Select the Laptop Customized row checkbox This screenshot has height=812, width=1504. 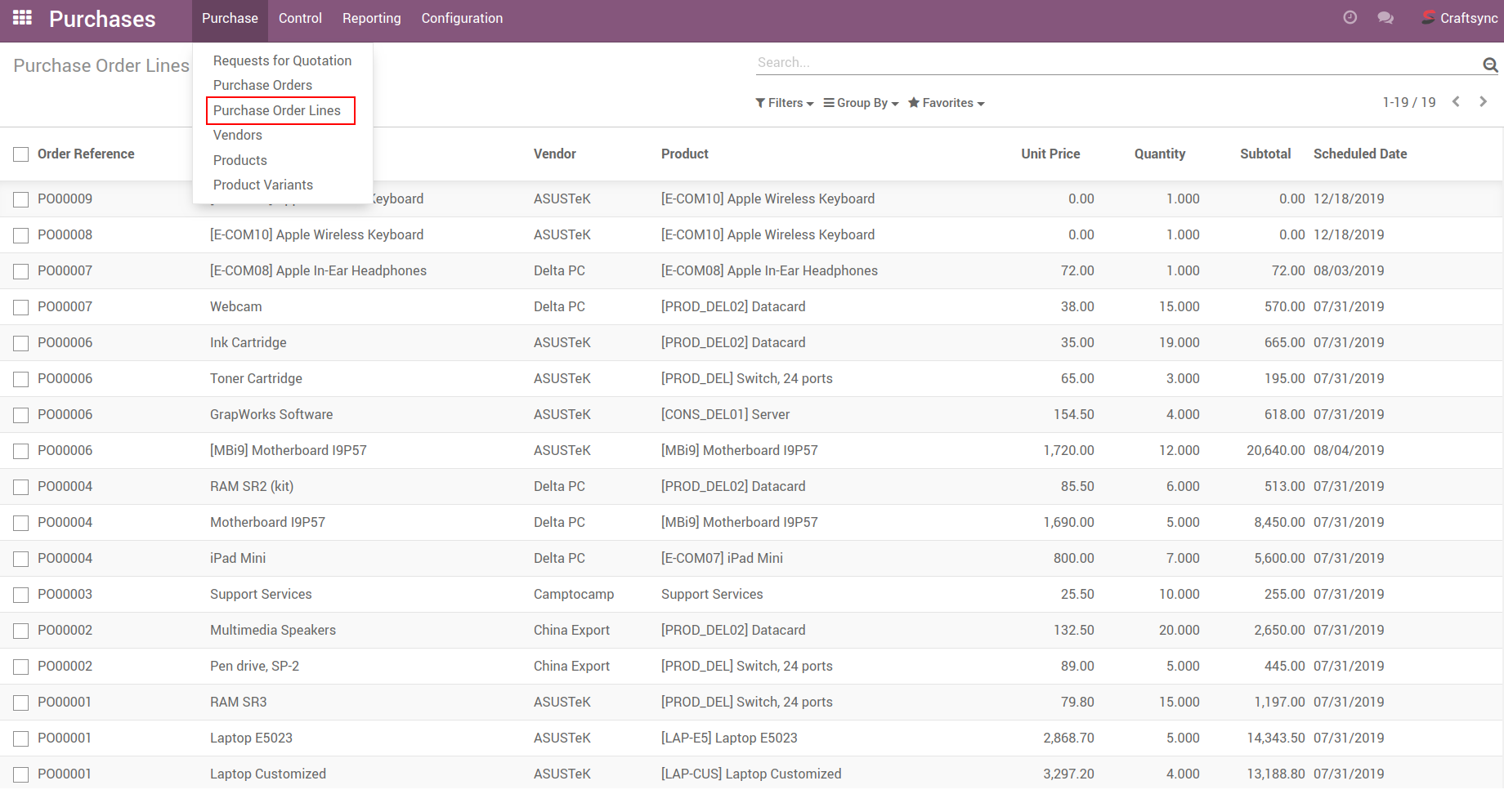click(x=21, y=774)
